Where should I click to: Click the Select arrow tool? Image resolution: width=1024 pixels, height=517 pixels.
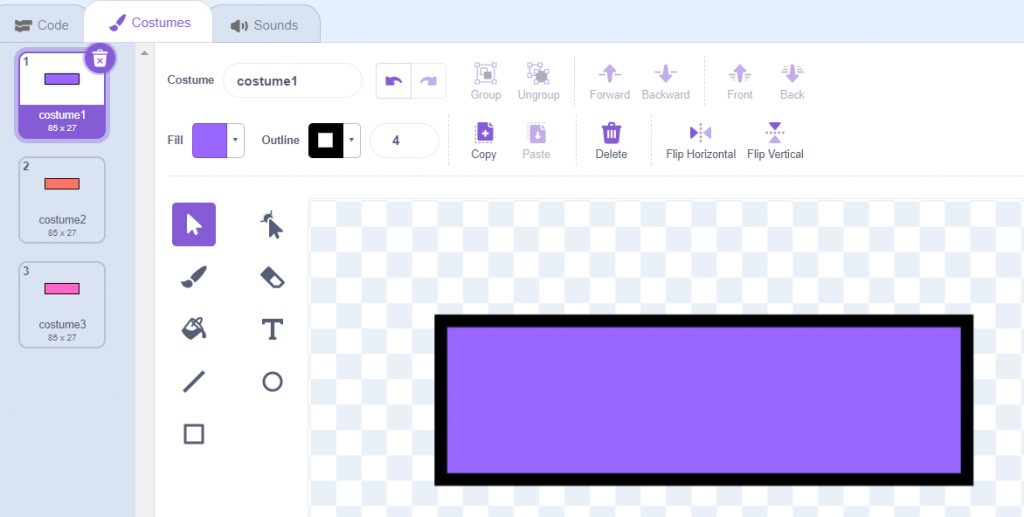tap(194, 224)
